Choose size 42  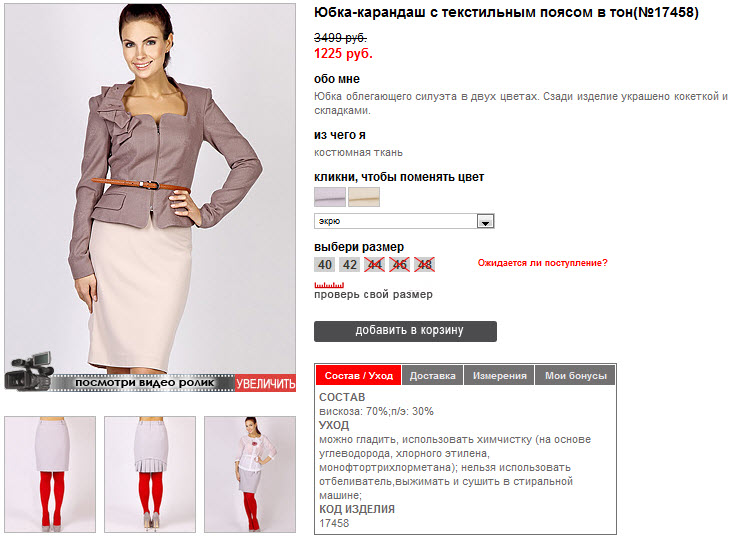350,265
